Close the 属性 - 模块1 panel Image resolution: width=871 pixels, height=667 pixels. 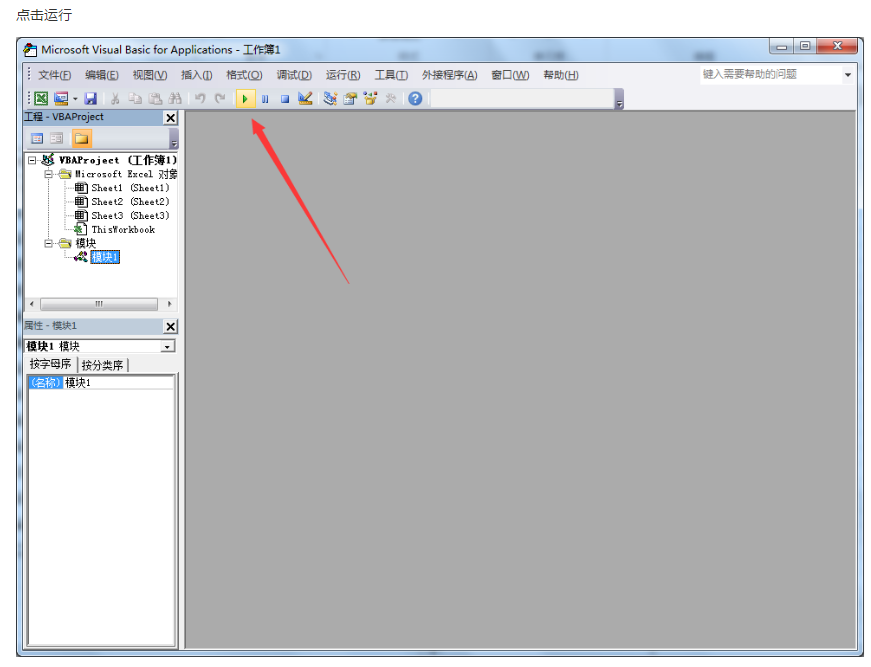click(x=171, y=327)
